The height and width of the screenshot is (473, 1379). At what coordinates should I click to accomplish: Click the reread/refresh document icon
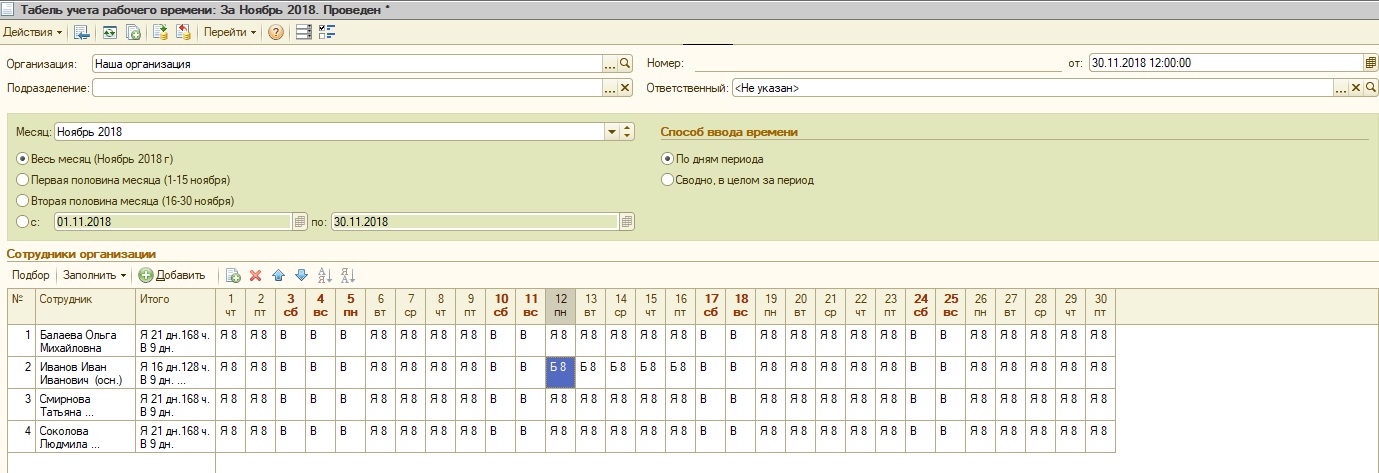pos(110,32)
